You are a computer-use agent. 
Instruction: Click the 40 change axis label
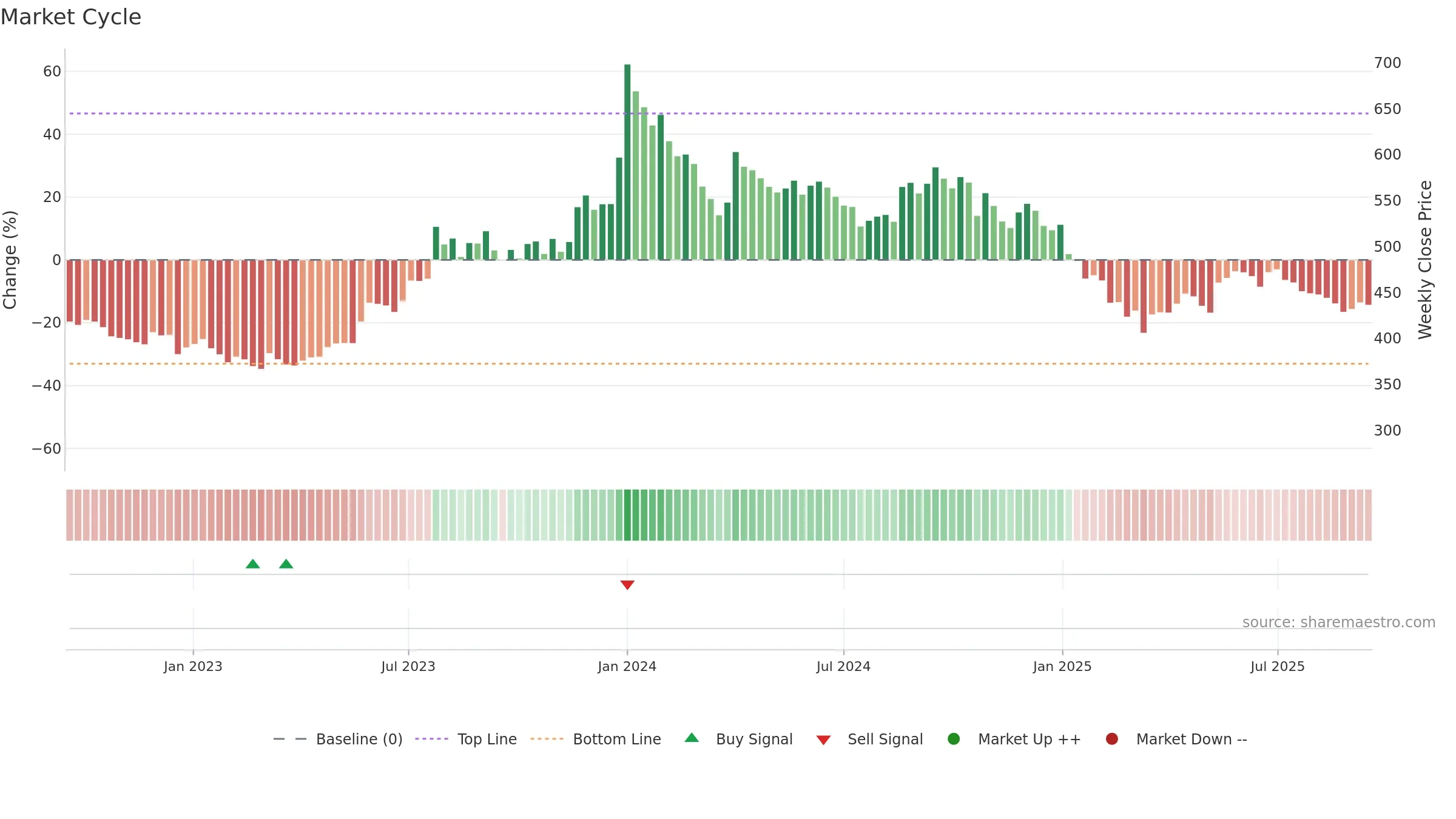coord(52,135)
